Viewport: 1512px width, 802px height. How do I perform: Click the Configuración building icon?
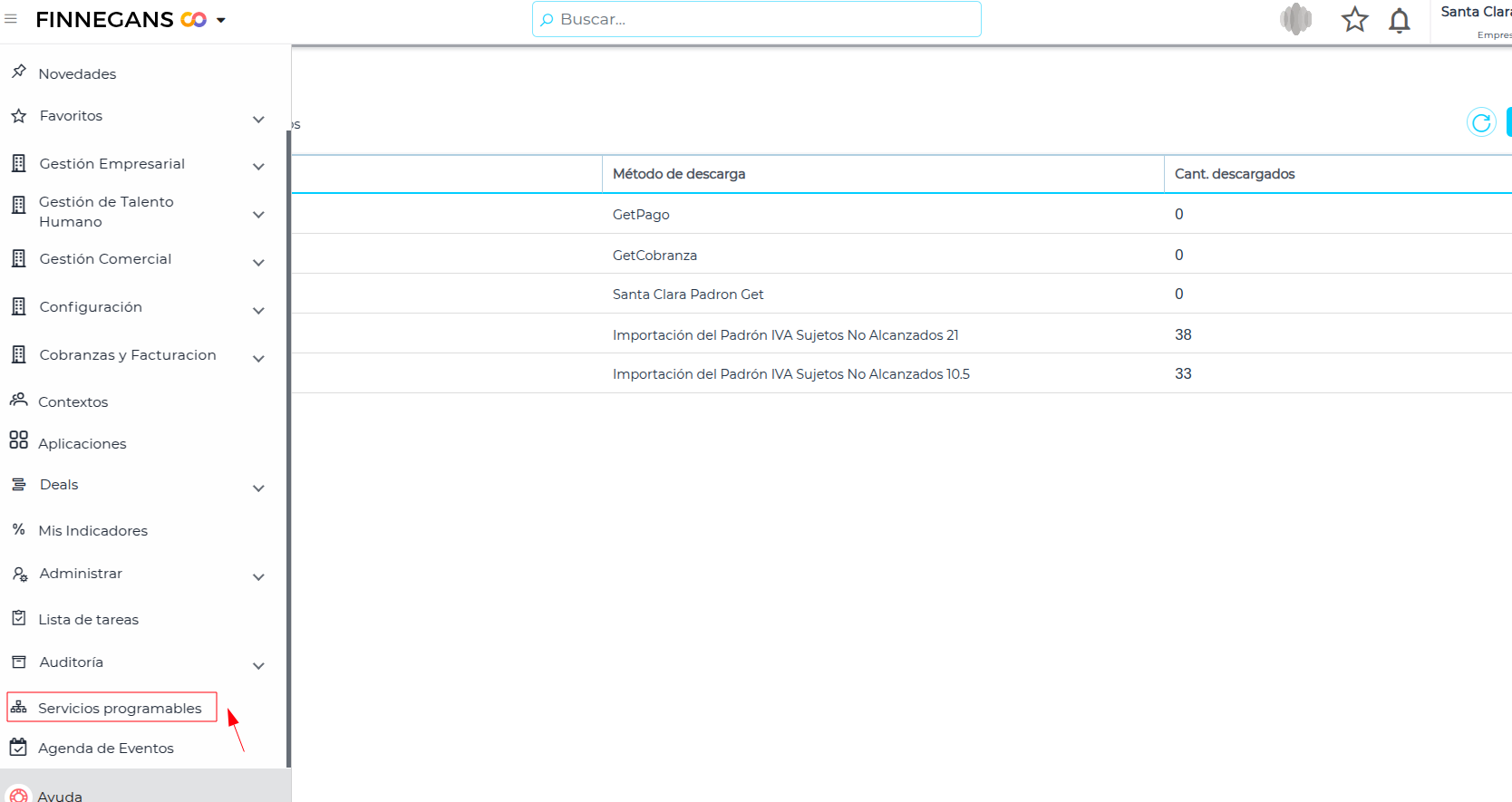[18, 306]
